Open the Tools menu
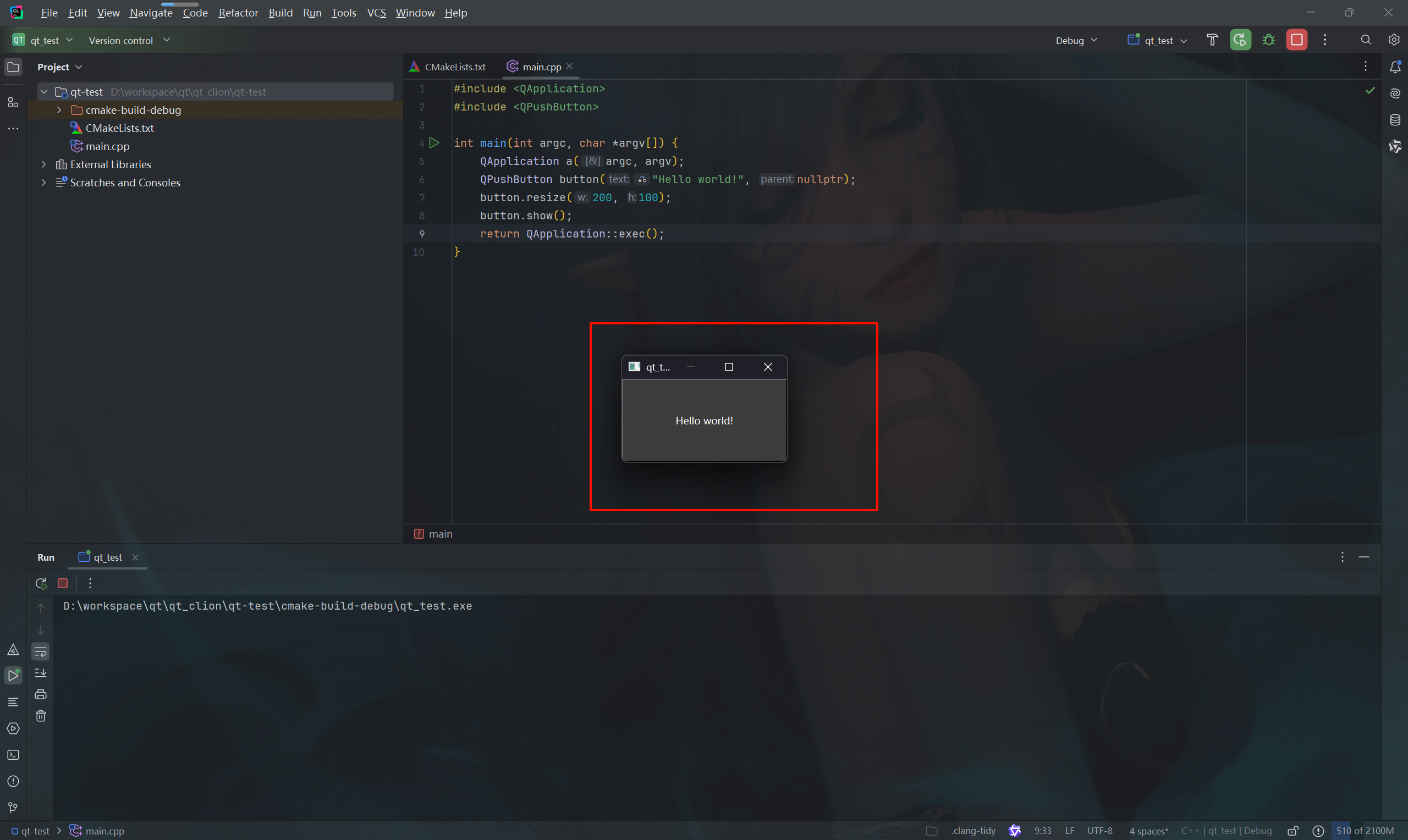1408x840 pixels. tap(344, 13)
